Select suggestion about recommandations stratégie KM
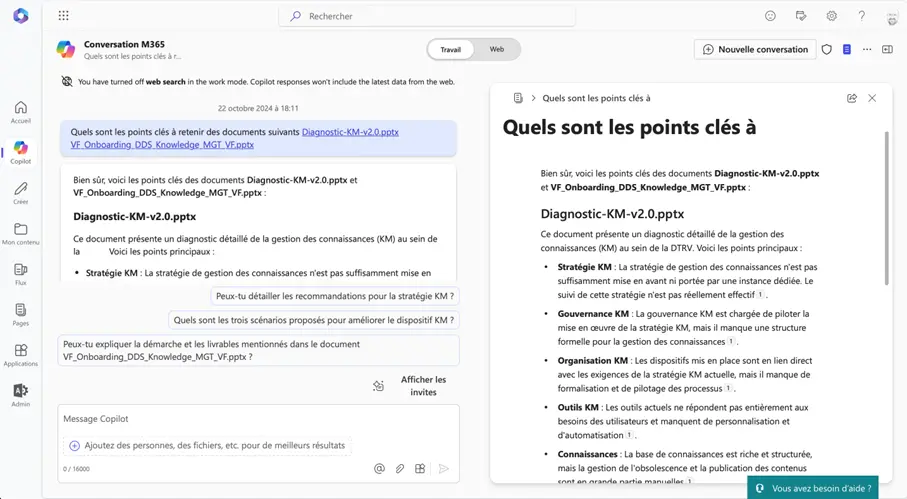Image resolution: width=907 pixels, height=499 pixels. [335, 296]
